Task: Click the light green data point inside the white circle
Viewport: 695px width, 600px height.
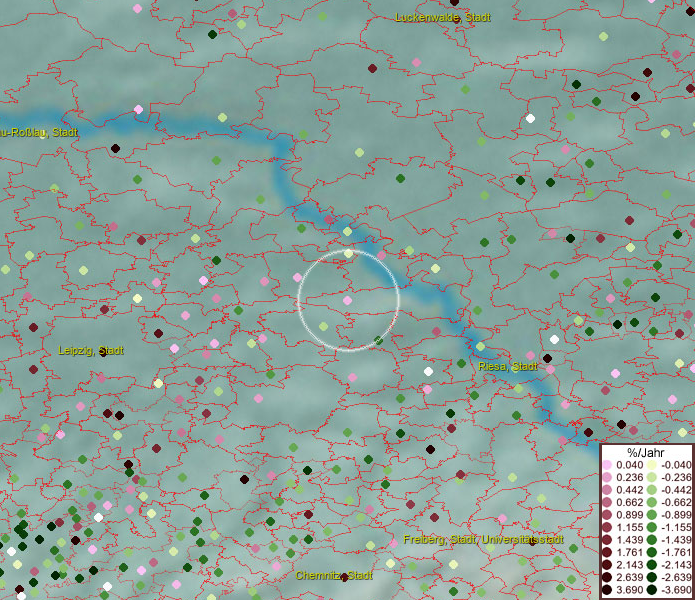Action: click(324, 327)
